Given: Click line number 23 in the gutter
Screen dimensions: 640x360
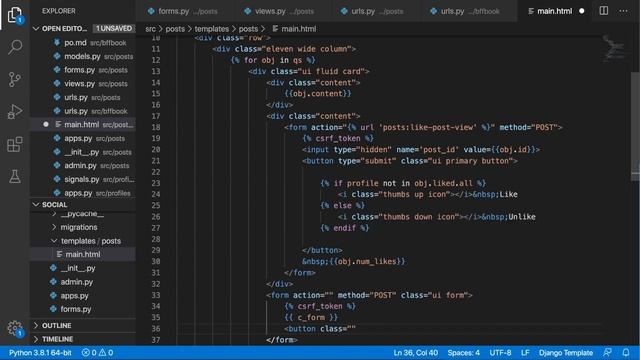Looking at the screenshot, I should click(x=156, y=183).
